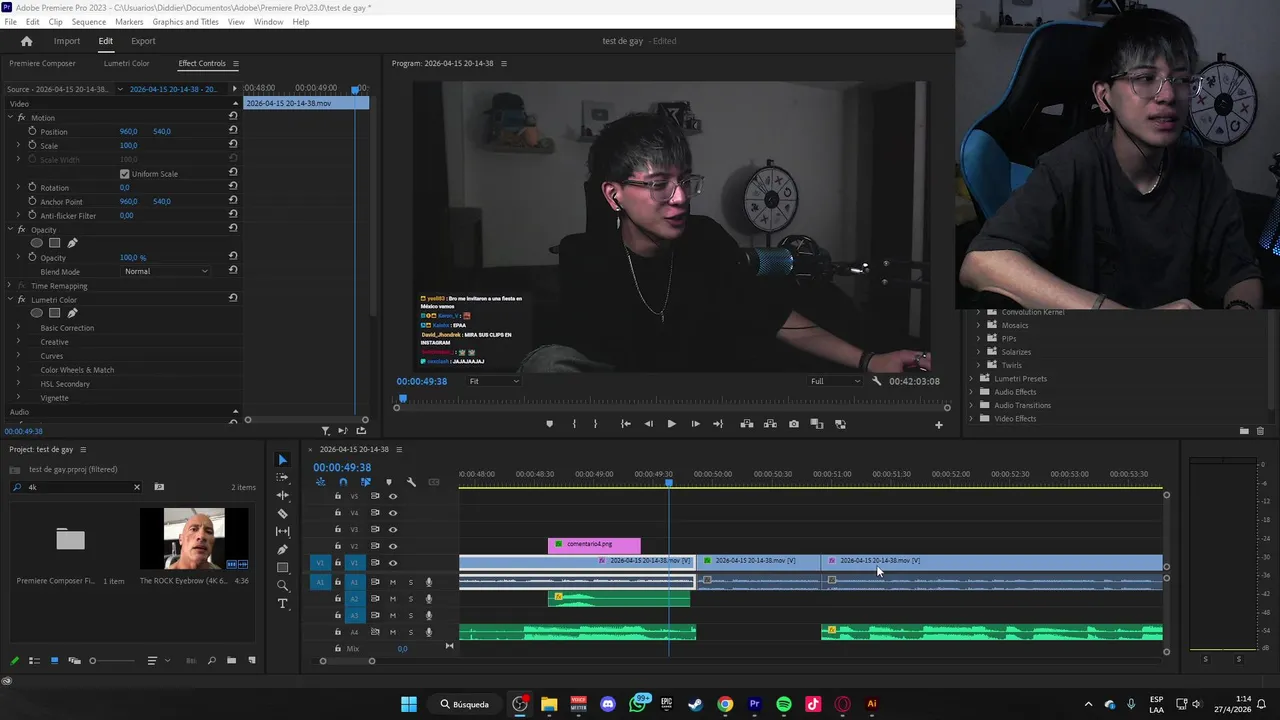Select the Ripple Edit tool
Screen dimensions: 1280x720
tap(282, 496)
